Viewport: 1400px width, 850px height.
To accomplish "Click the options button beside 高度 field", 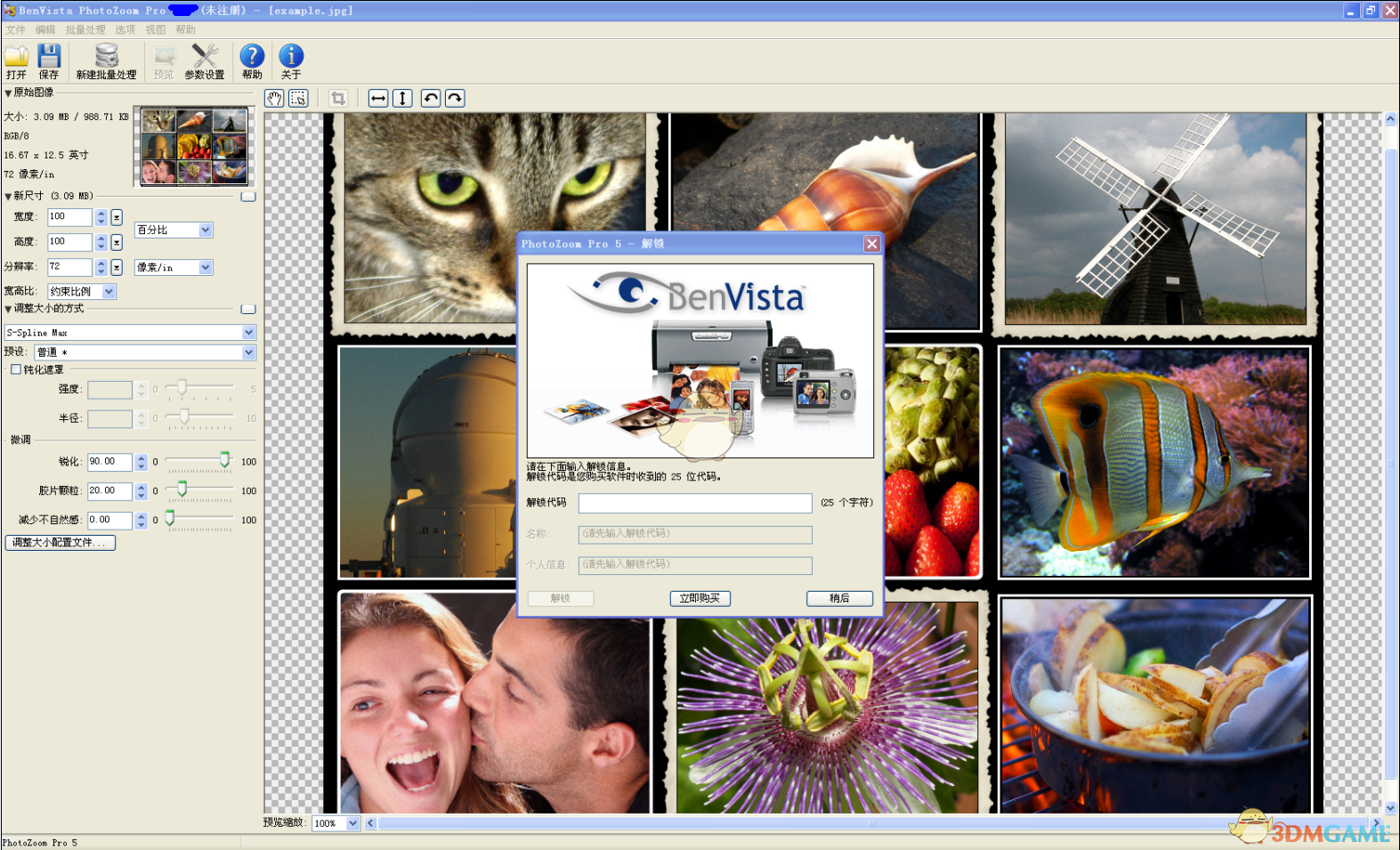I will point(117,242).
